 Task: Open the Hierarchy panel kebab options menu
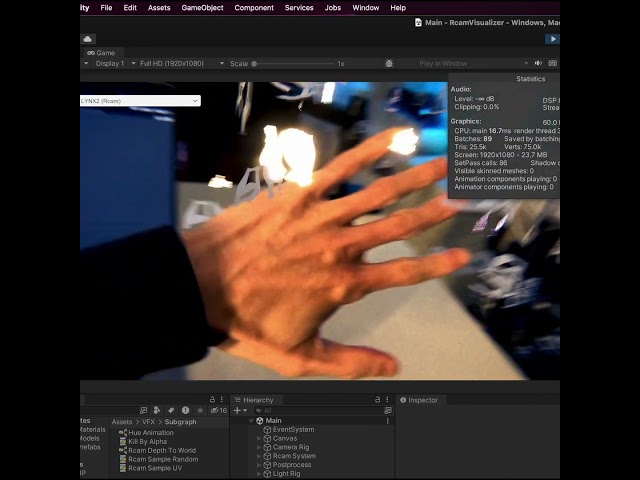(x=387, y=400)
